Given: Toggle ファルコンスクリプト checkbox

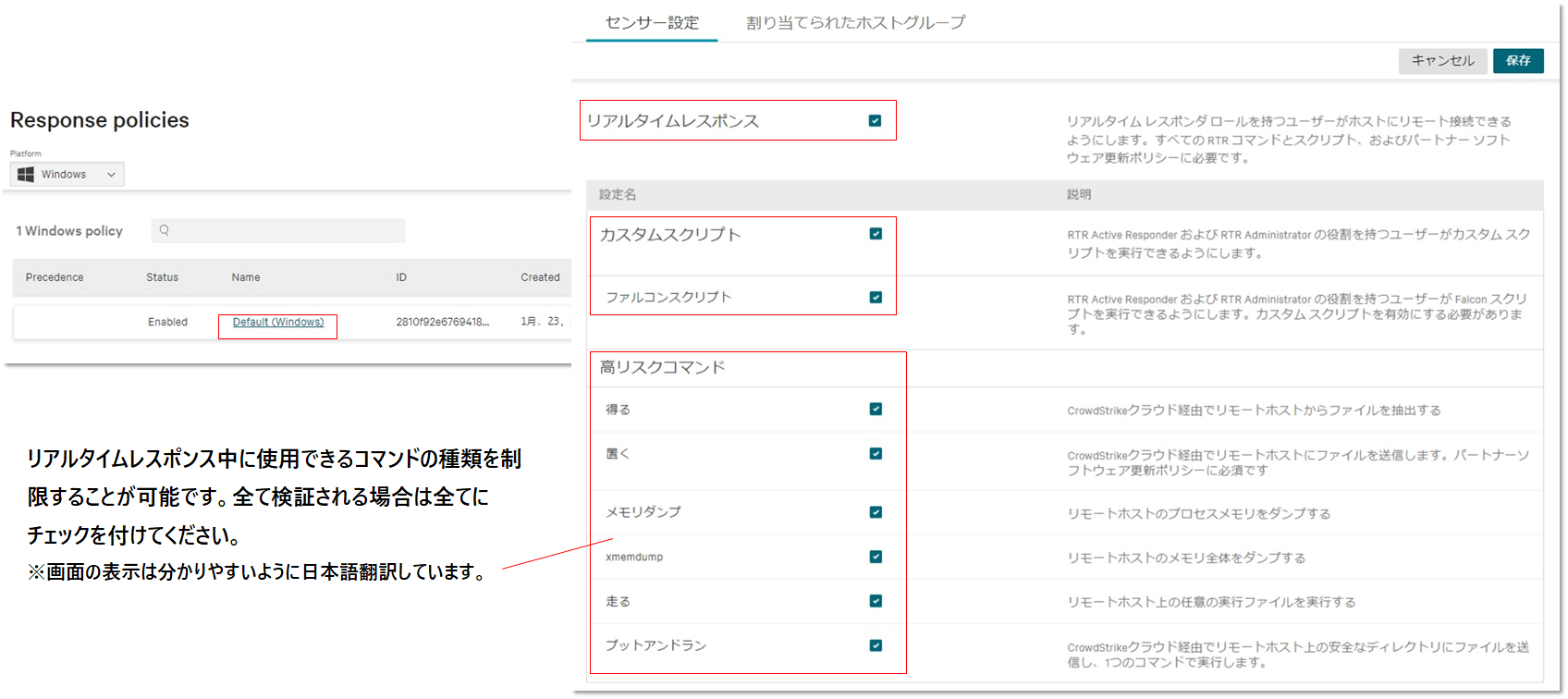Looking at the screenshot, I should coord(876,298).
